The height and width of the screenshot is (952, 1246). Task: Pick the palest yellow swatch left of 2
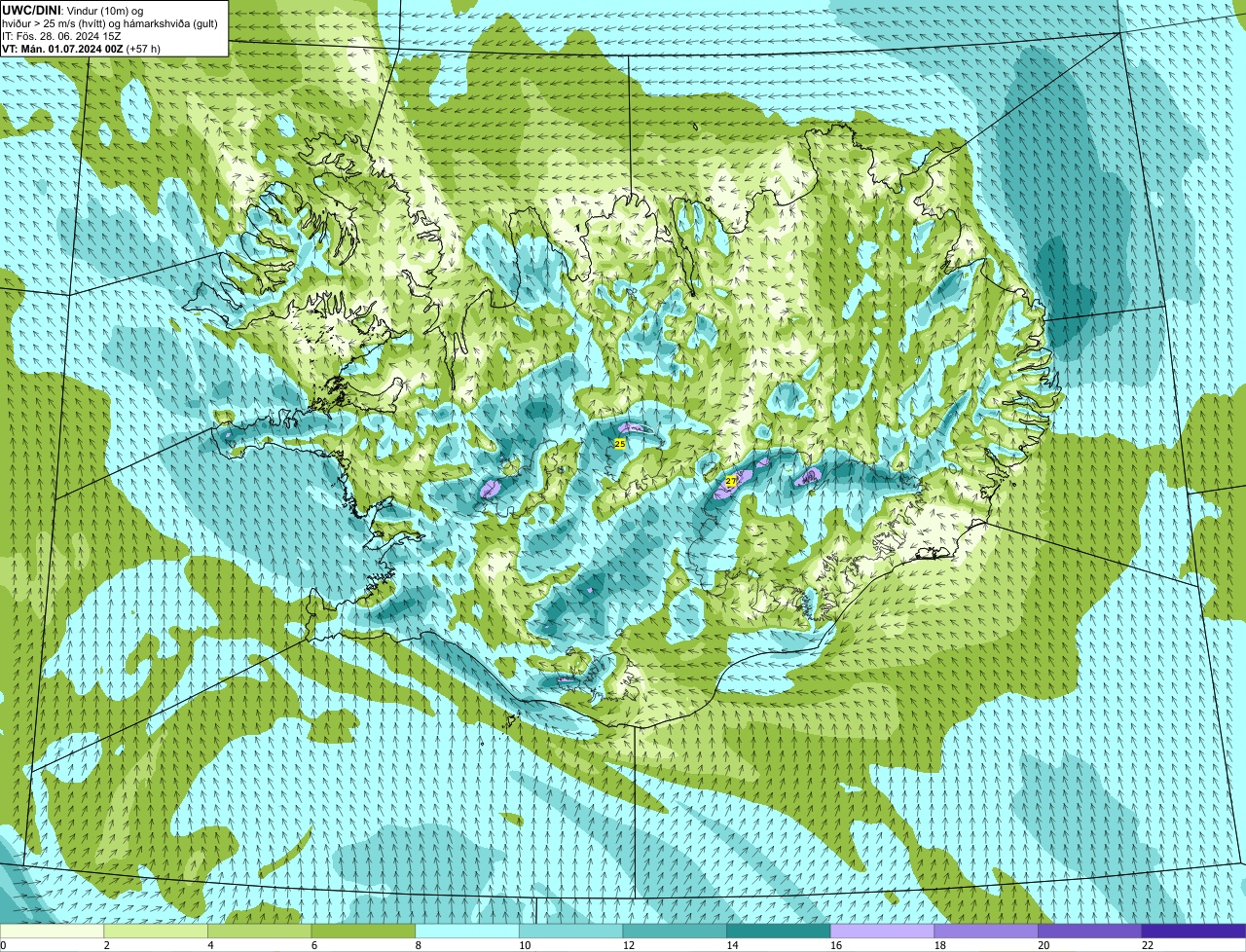52,931
